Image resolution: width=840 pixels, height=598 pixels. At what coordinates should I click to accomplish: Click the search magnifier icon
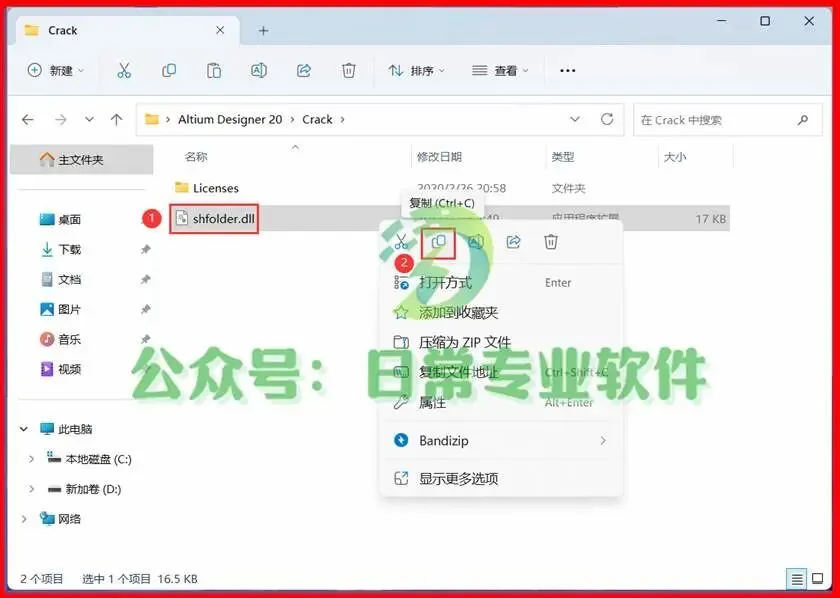pos(802,119)
